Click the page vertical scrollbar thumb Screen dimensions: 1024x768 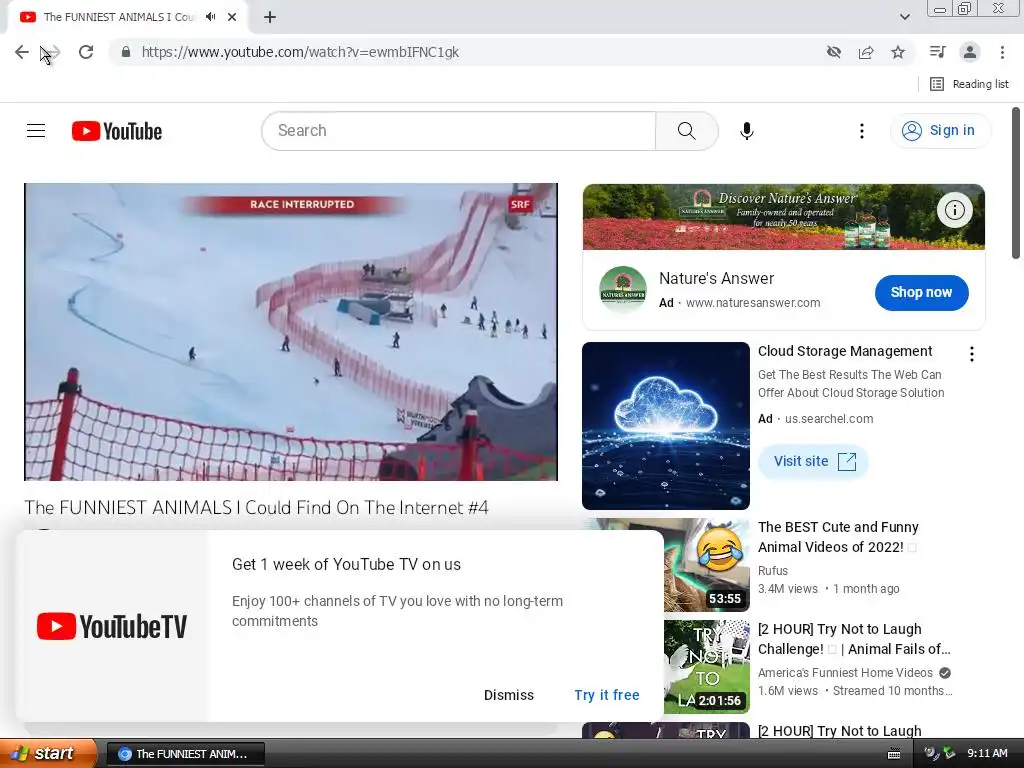[1016, 184]
